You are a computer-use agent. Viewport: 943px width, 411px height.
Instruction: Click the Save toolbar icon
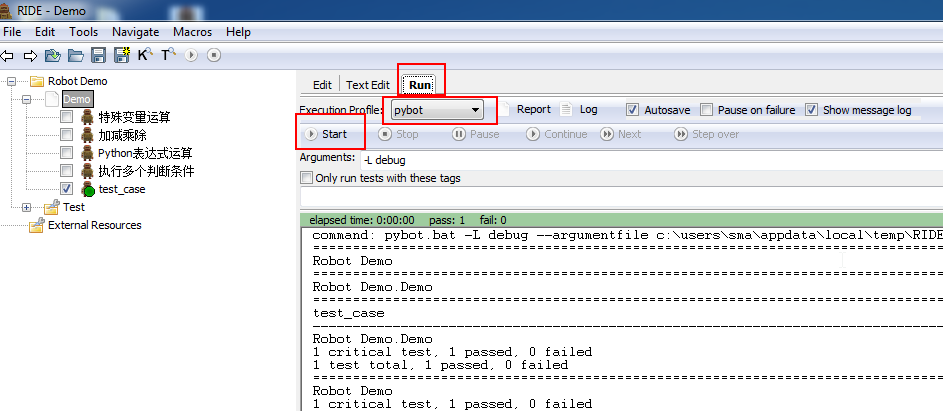99,56
